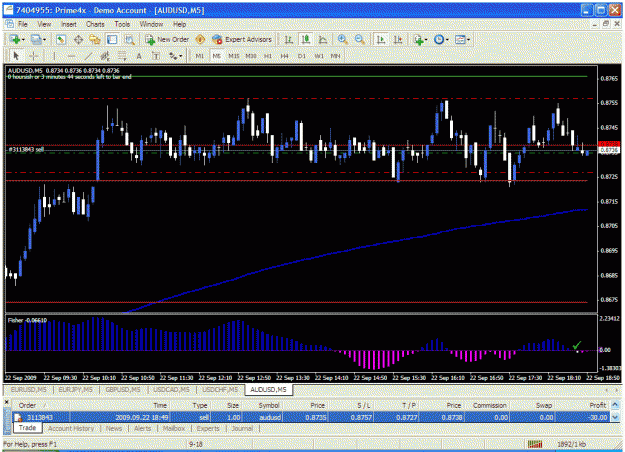
Task: Open the Insert menu
Action: 69,24
